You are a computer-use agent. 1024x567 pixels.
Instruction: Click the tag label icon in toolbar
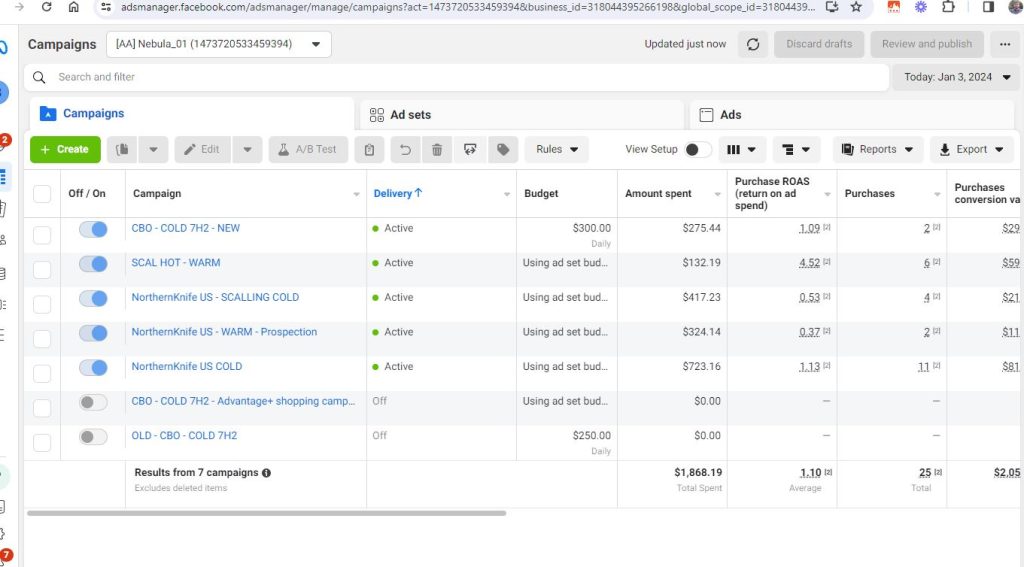coord(503,150)
